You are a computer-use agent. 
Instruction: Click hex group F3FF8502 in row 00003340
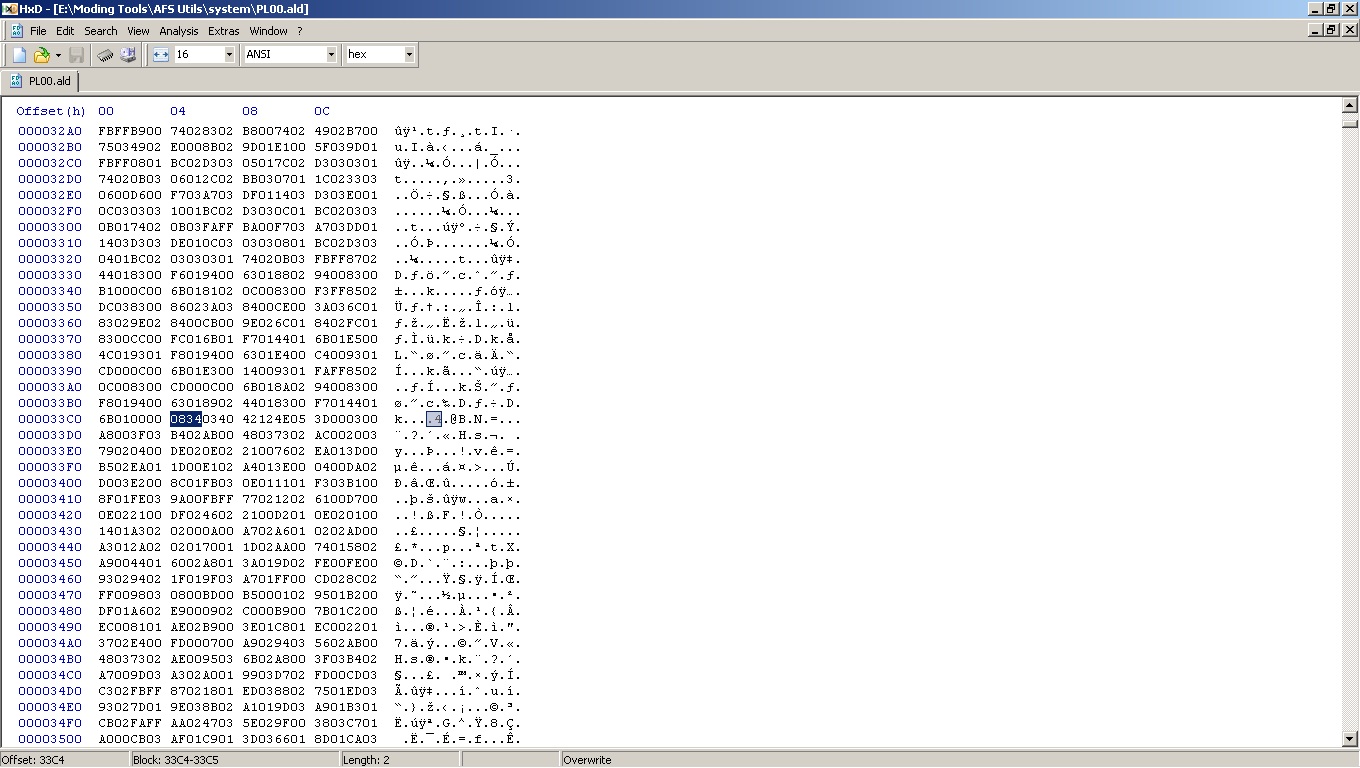(346, 291)
